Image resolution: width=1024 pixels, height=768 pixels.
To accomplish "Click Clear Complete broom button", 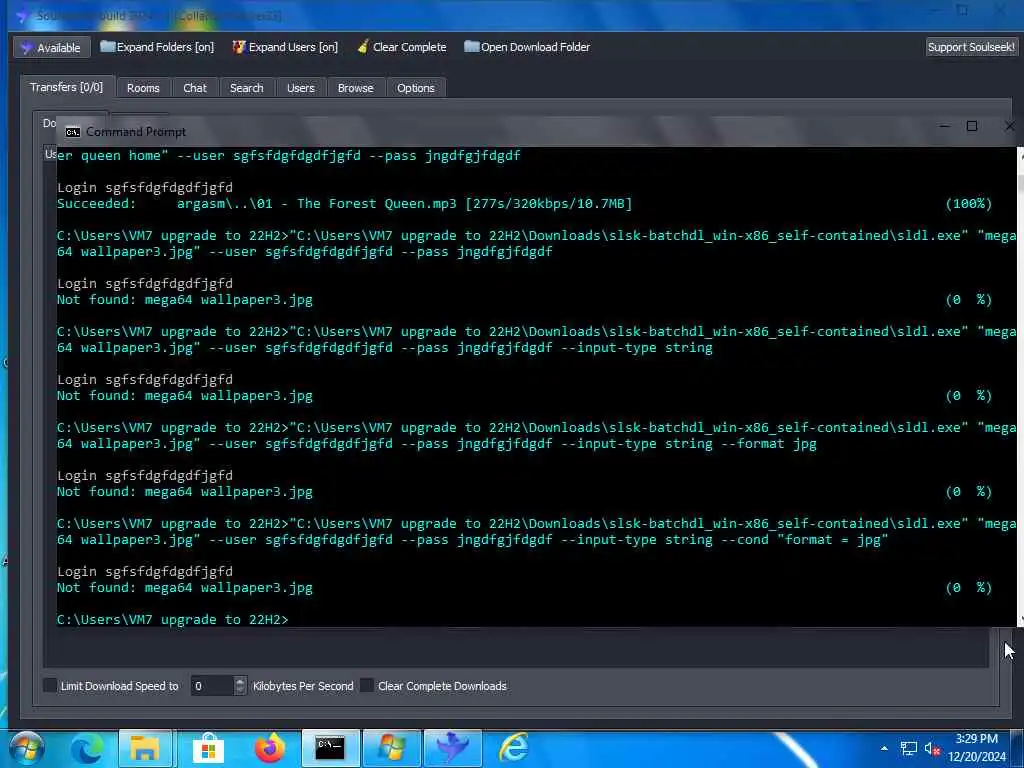I will [x=402, y=47].
